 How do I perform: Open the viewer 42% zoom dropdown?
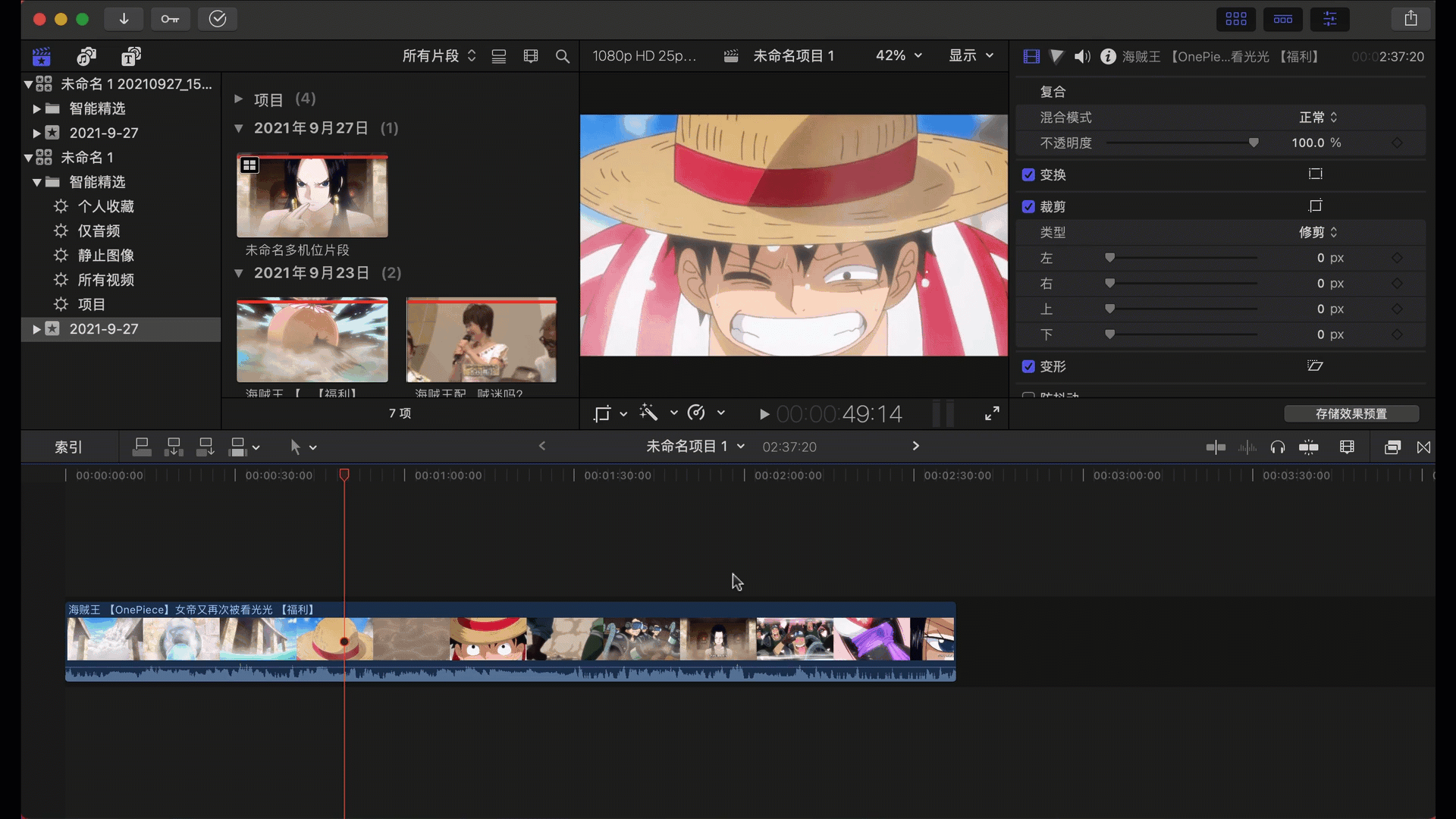tap(899, 55)
